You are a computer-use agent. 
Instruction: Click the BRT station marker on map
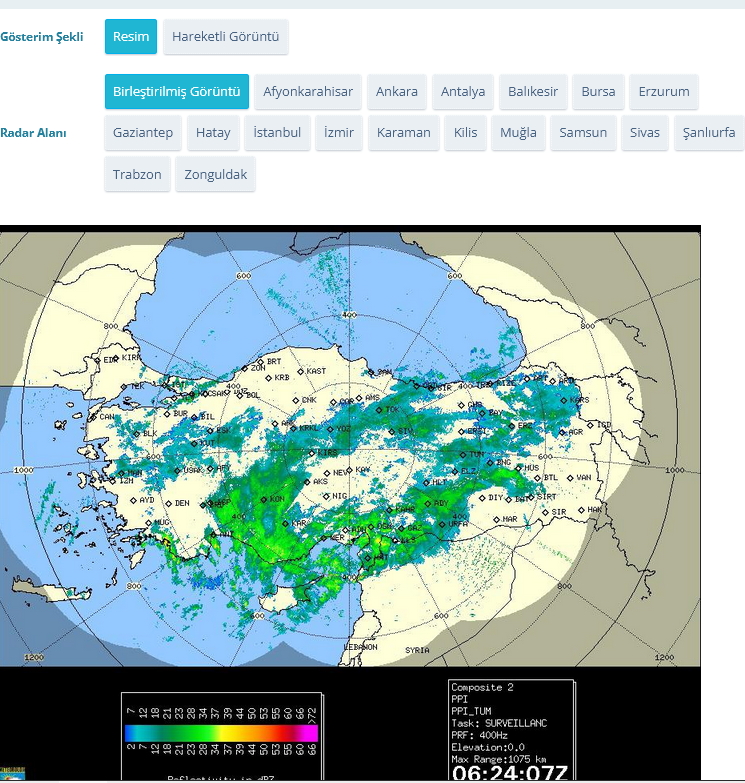261,362
